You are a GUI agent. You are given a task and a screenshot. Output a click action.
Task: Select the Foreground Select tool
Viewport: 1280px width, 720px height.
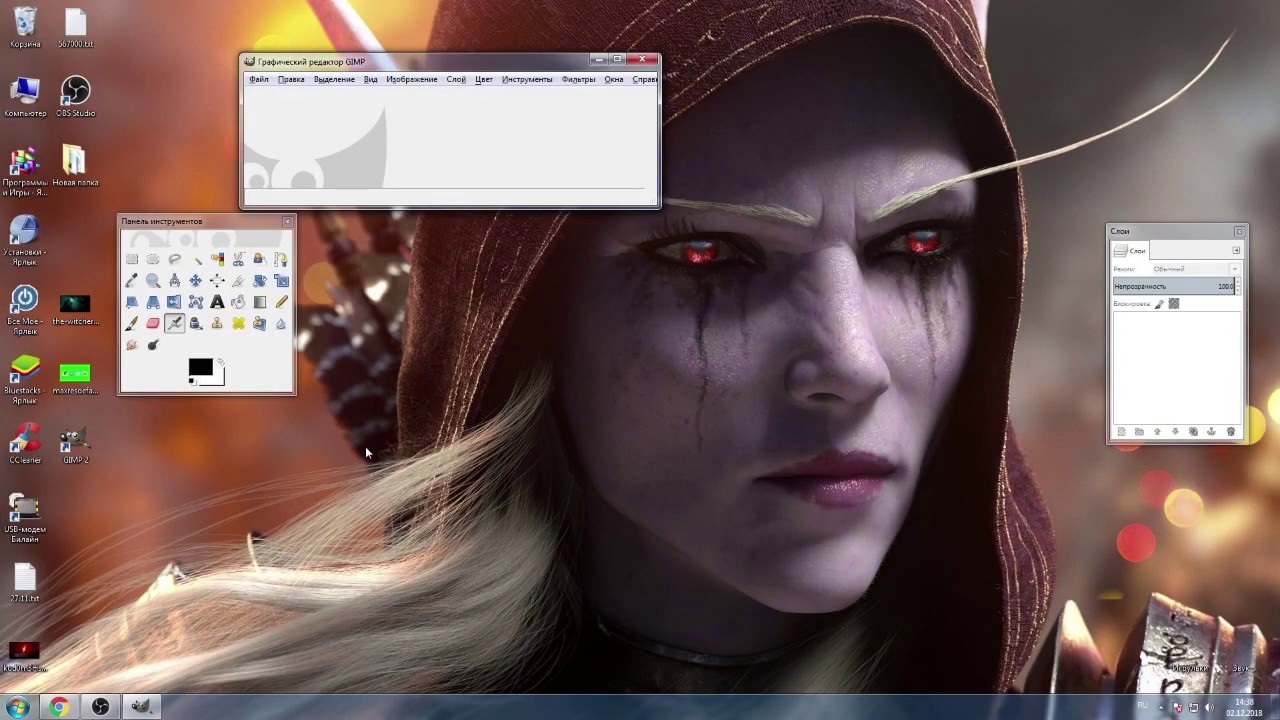(x=260, y=259)
